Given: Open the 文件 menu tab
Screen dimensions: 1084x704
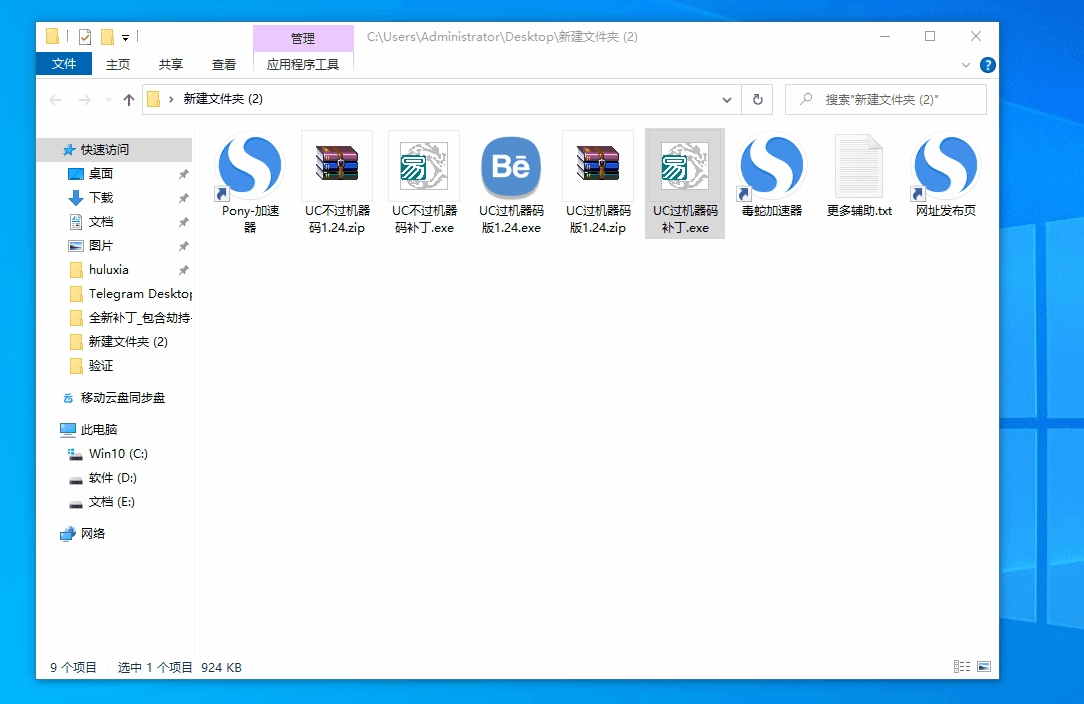Looking at the screenshot, I should coord(64,64).
